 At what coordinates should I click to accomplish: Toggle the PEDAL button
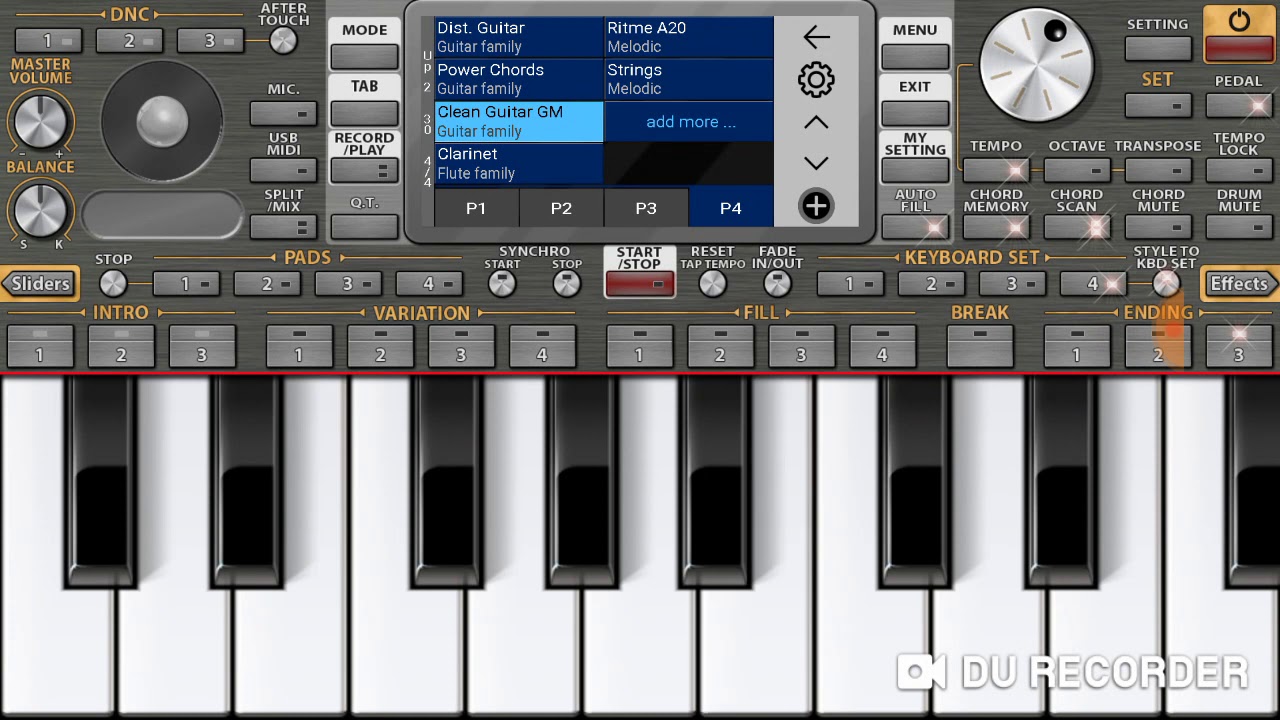[1239, 104]
